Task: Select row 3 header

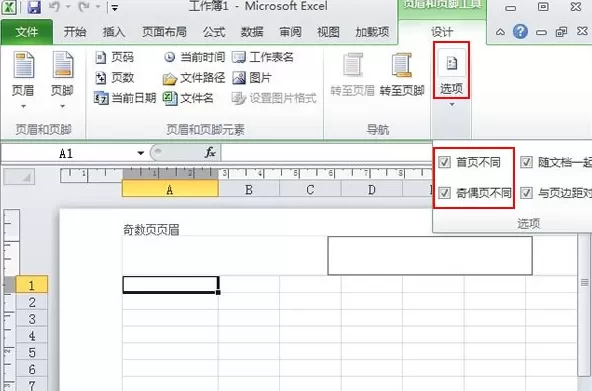Action: 32,319
